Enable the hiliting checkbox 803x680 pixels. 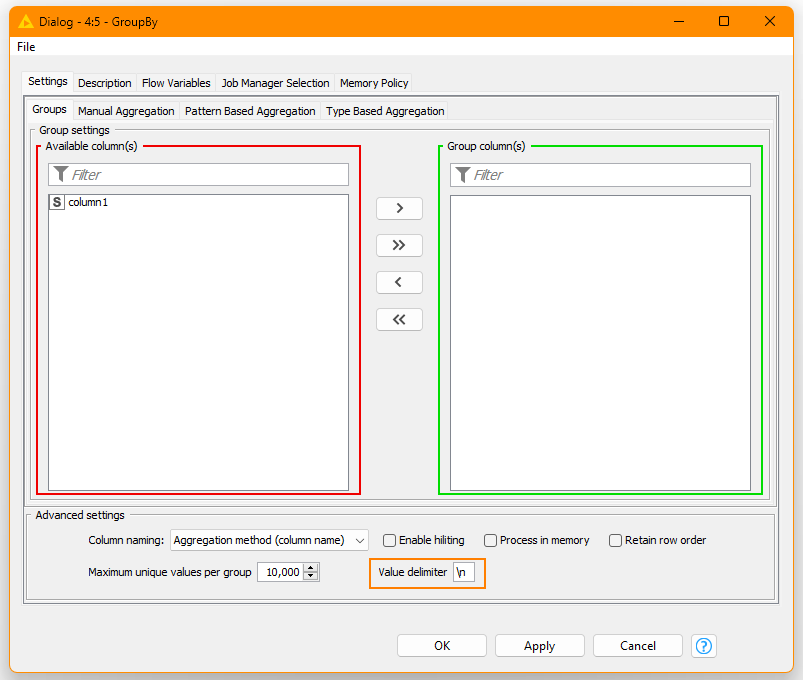click(391, 540)
